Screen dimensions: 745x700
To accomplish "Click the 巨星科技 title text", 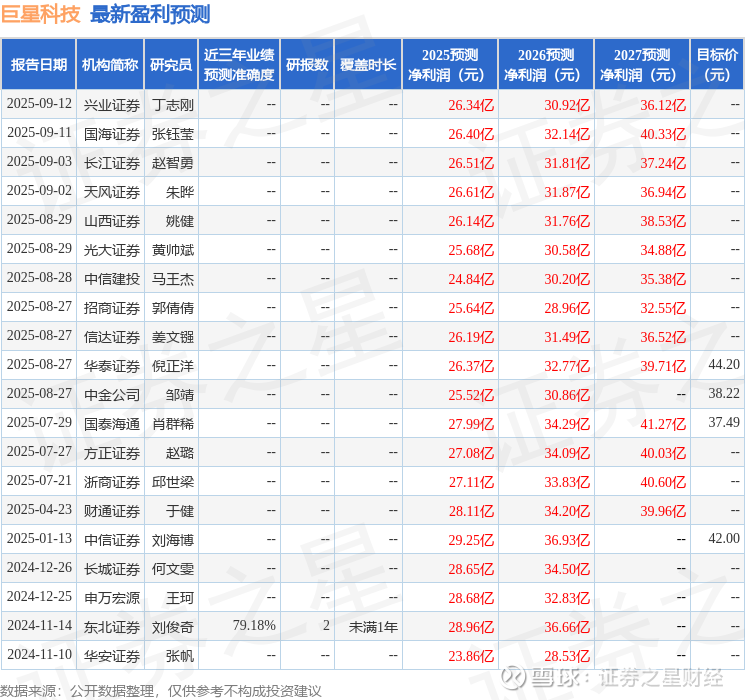I will pos(40,14).
